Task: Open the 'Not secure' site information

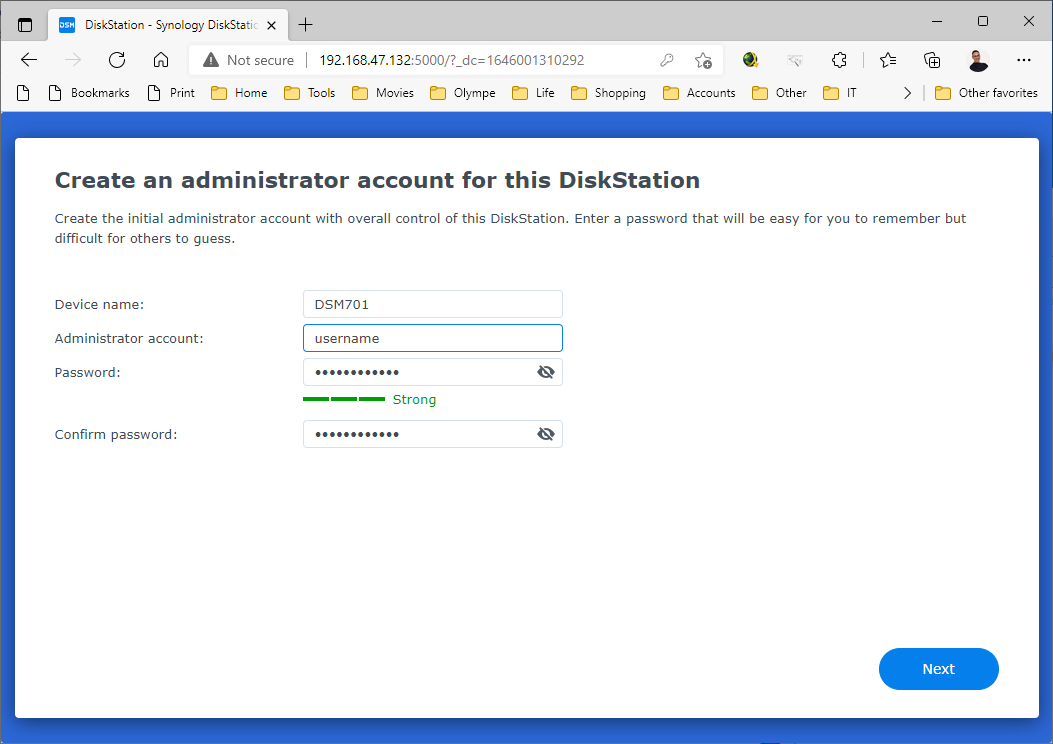Action: point(248,60)
